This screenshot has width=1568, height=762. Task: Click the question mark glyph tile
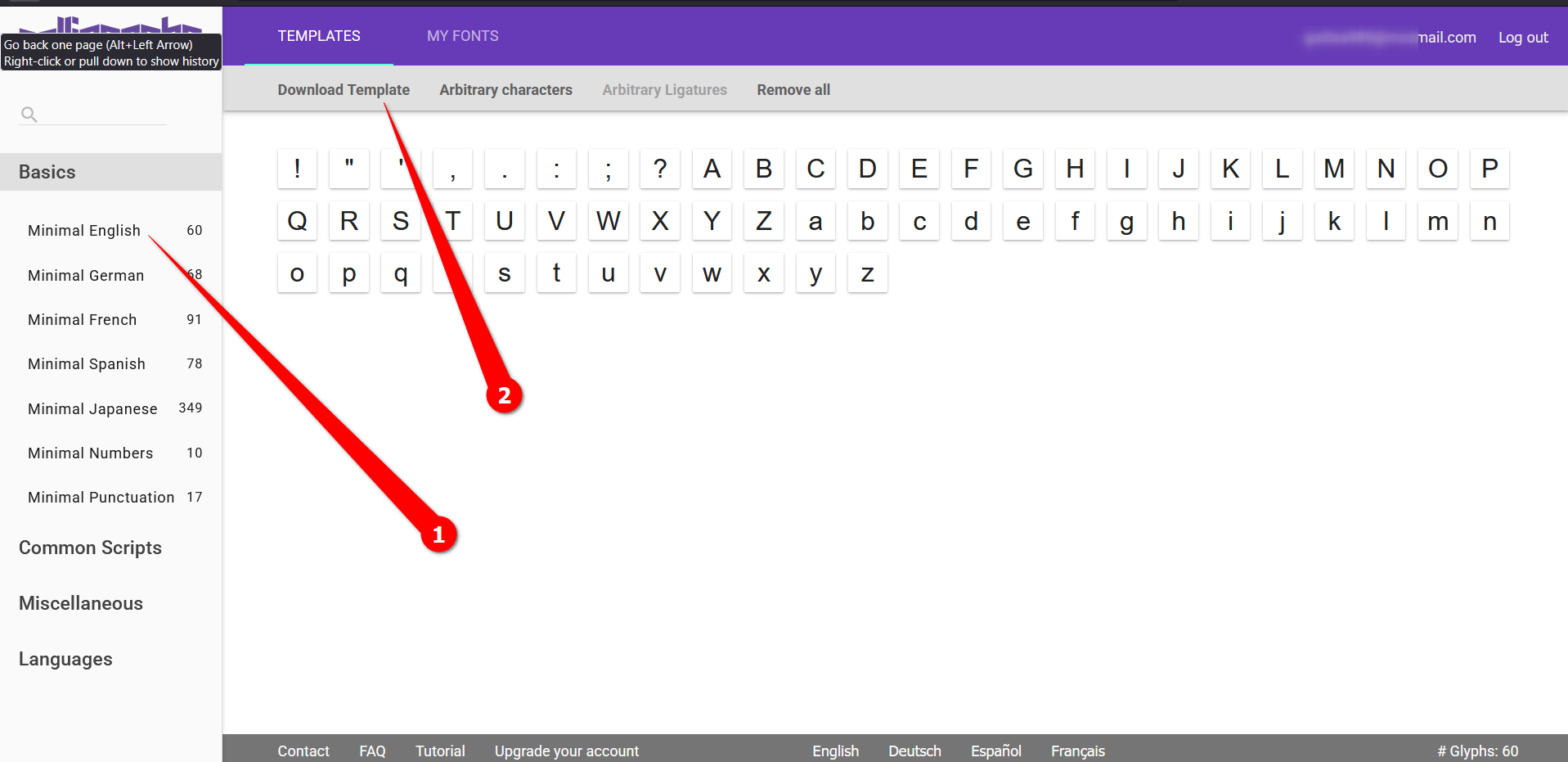pyautogui.click(x=660, y=169)
